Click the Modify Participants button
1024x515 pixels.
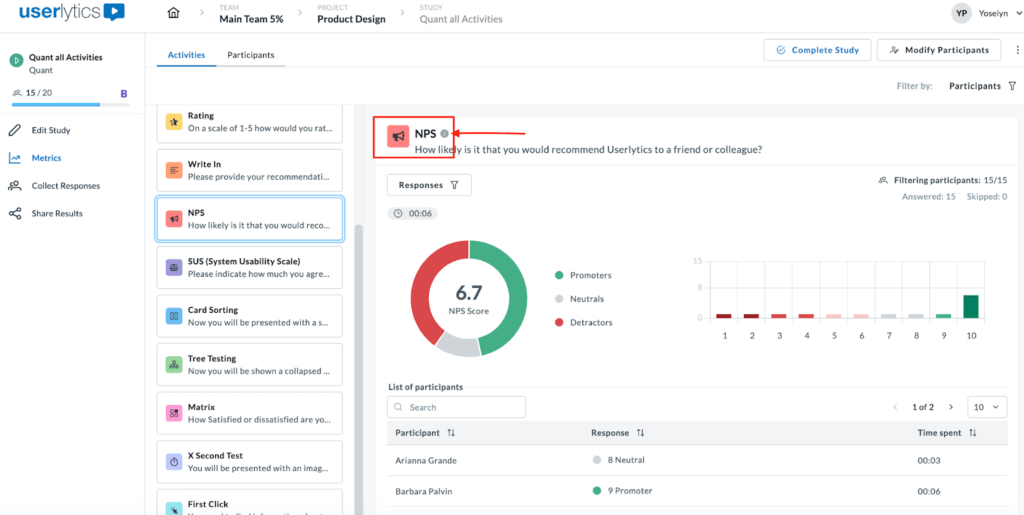939,50
